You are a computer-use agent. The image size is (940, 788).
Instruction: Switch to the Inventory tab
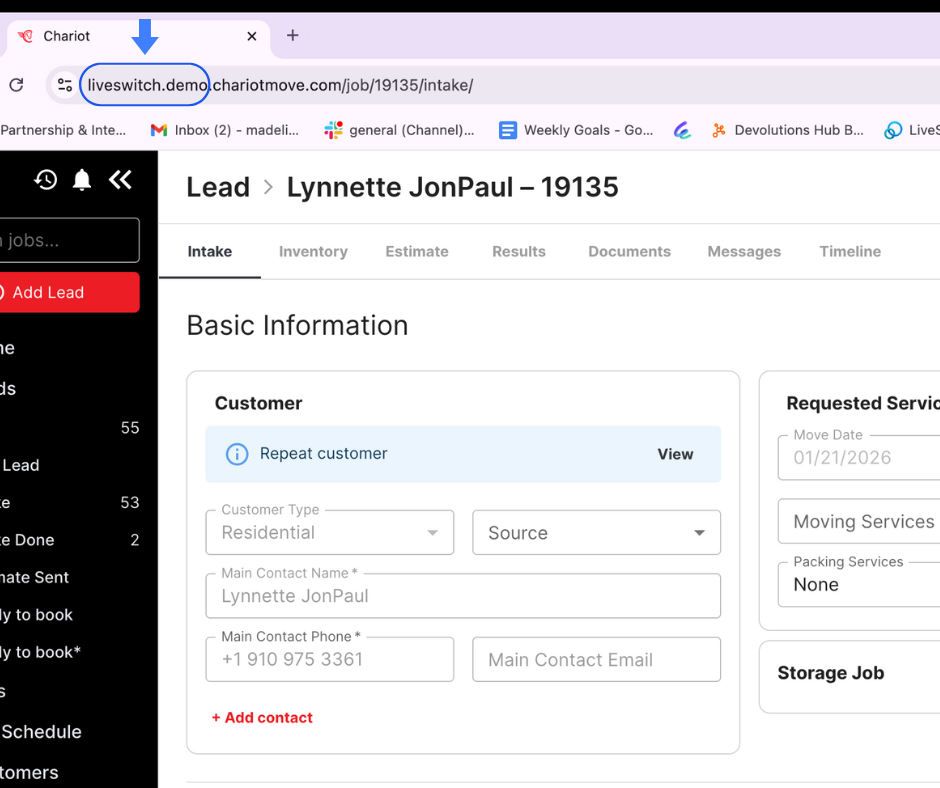pos(313,252)
